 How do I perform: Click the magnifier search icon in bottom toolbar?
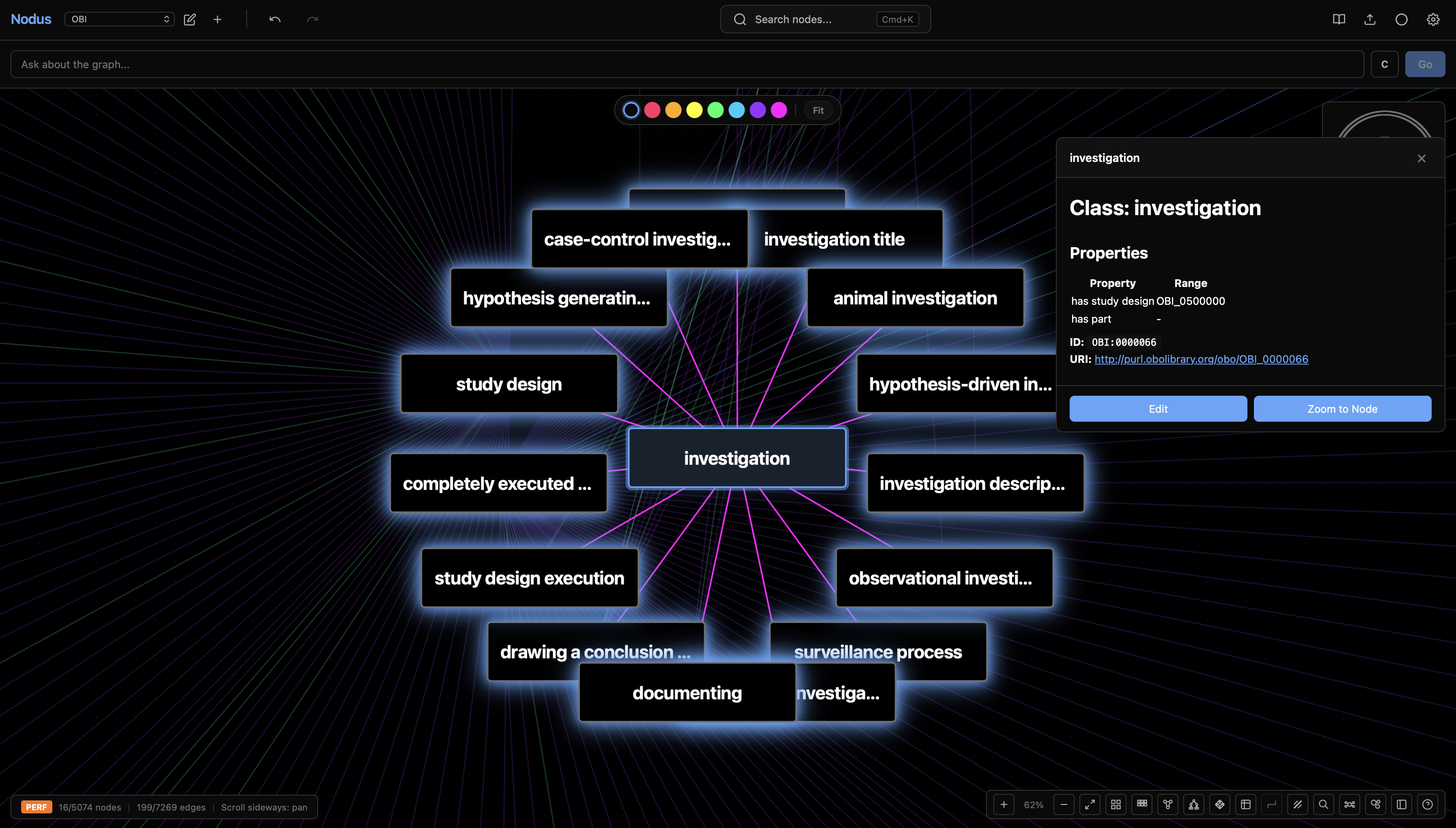click(x=1324, y=805)
